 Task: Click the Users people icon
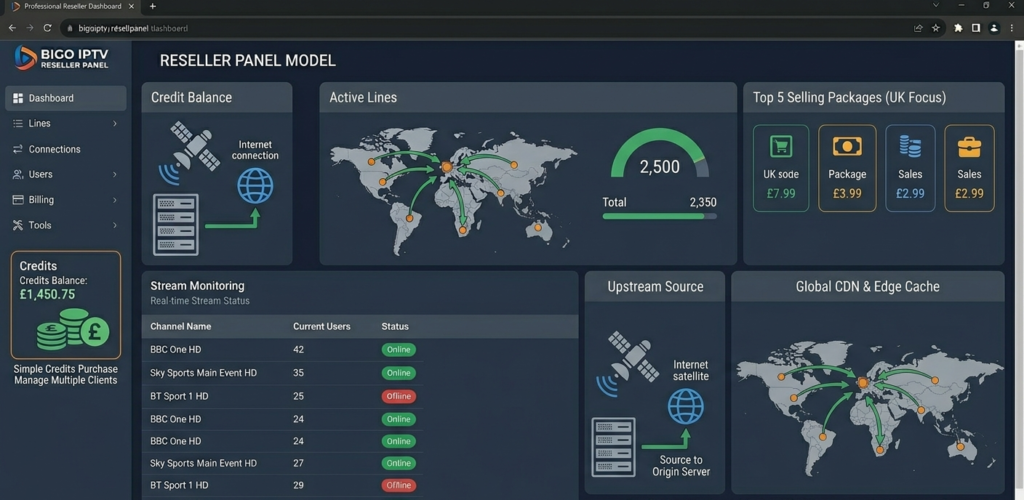18,174
